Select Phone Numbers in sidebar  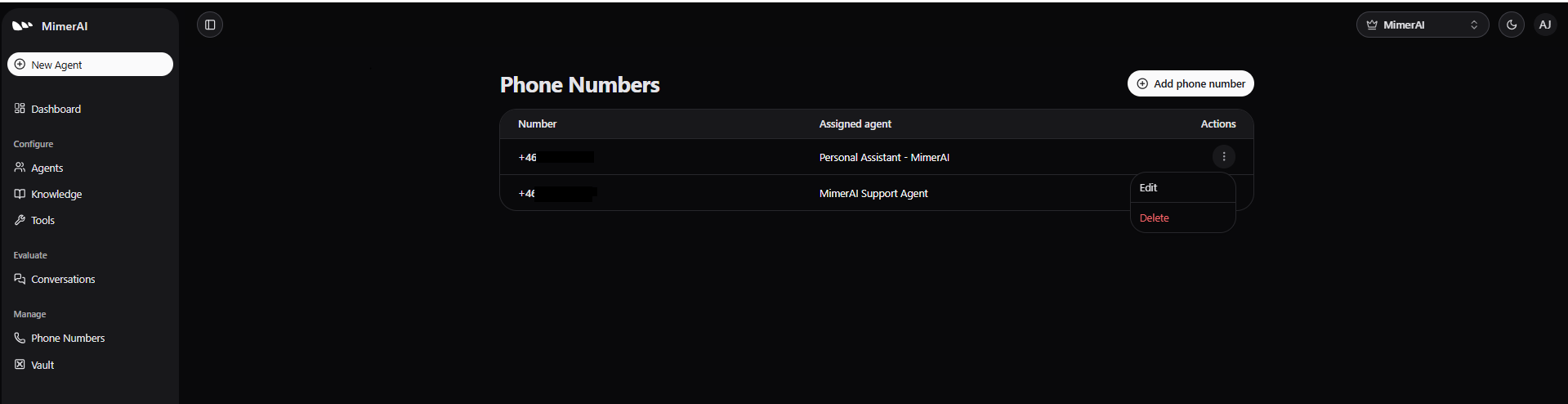click(x=68, y=338)
